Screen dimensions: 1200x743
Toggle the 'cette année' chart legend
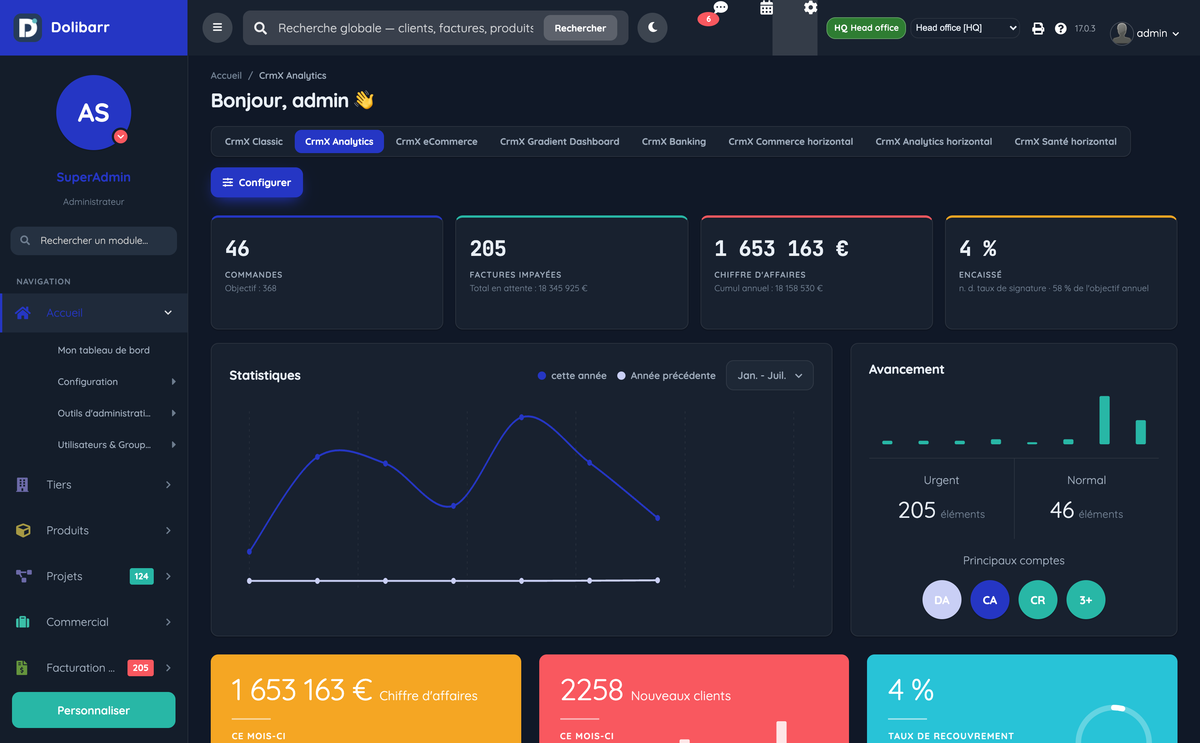572,376
